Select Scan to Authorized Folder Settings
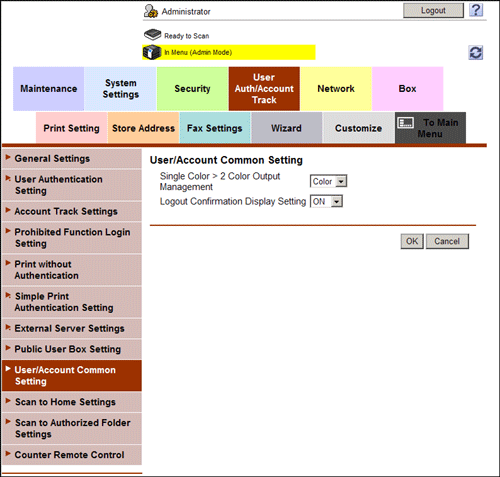 72,428
